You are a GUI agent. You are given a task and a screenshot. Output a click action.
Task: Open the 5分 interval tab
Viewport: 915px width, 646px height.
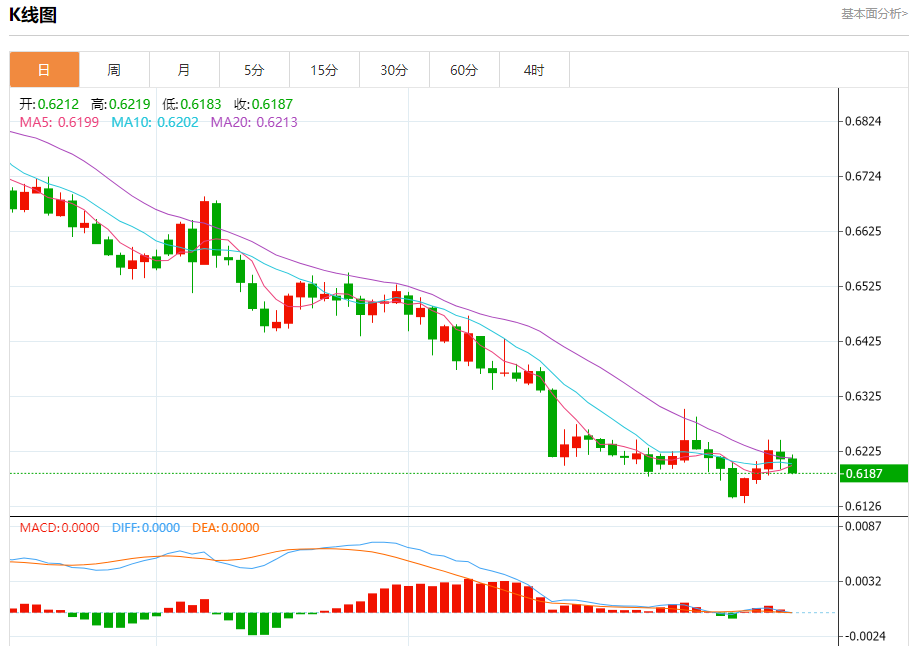tap(254, 70)
